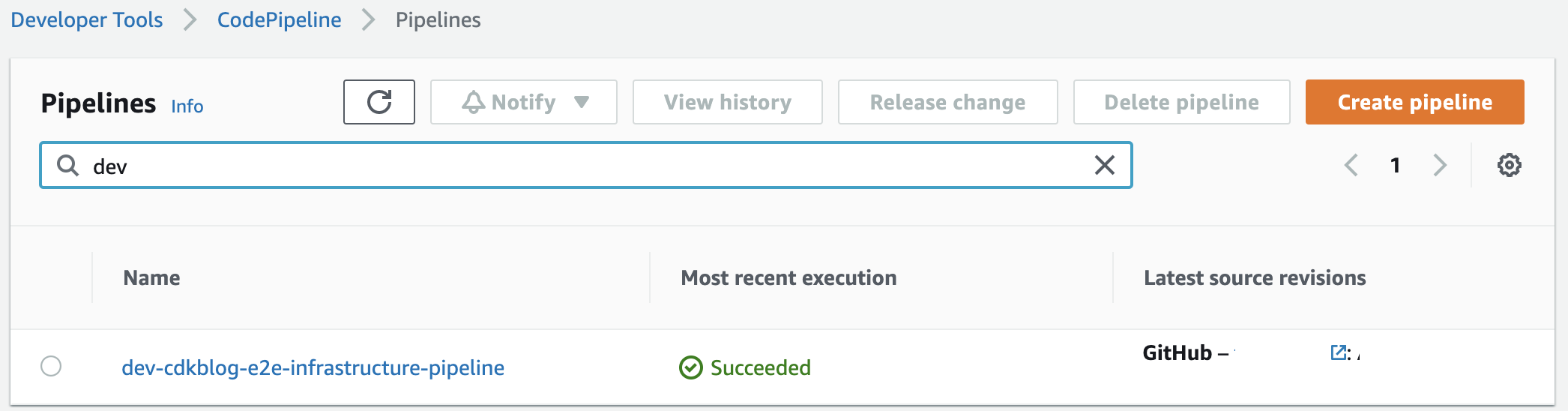Navigate to Developer Tools breadcrumb
The width and height of the screenshot is (1568, 411).
(86, 19)
